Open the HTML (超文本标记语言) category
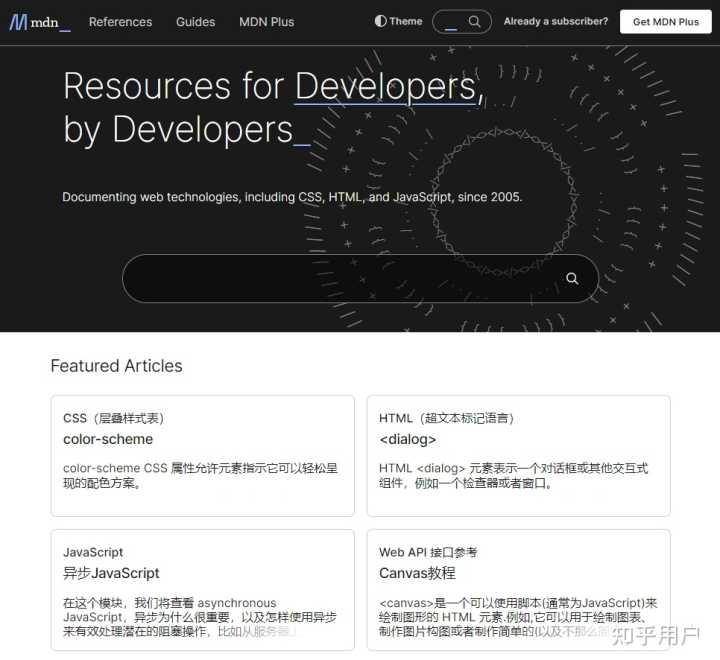 coord(446,418)
